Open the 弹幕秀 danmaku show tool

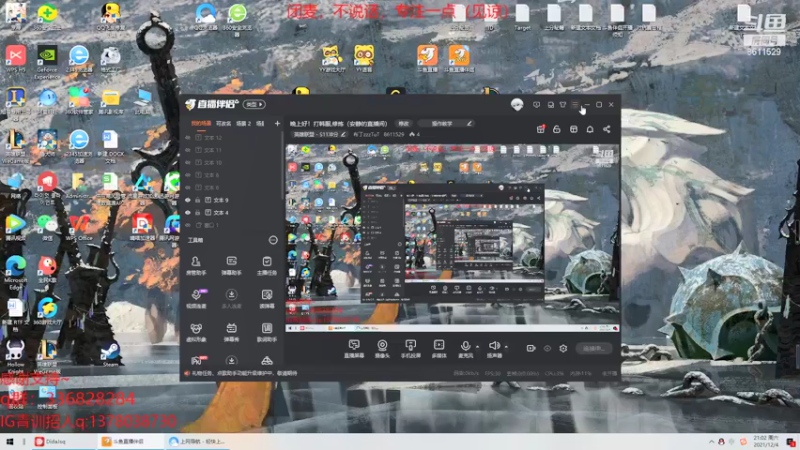pos(231,332)
